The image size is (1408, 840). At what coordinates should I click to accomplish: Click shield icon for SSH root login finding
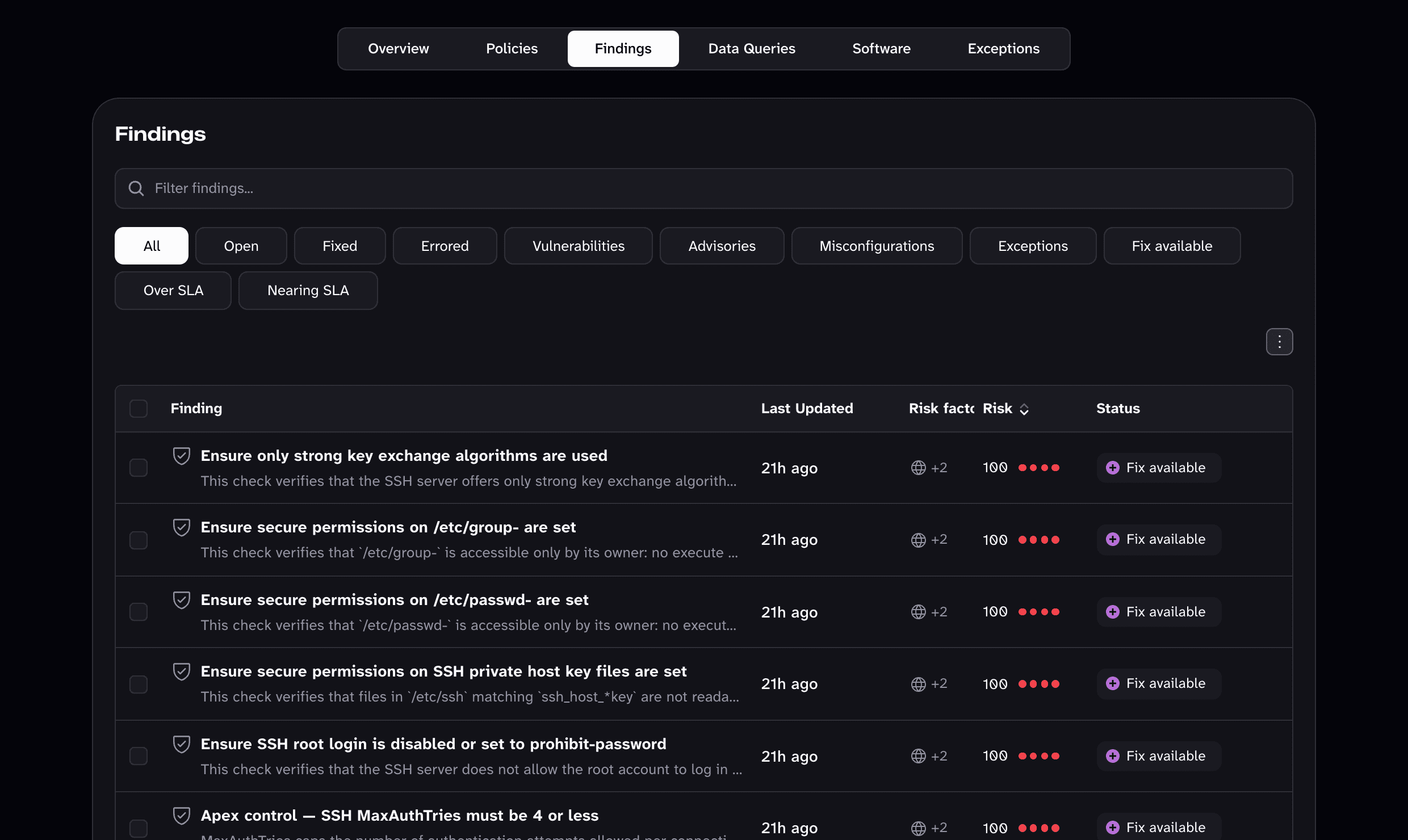[x=182, y=744]
